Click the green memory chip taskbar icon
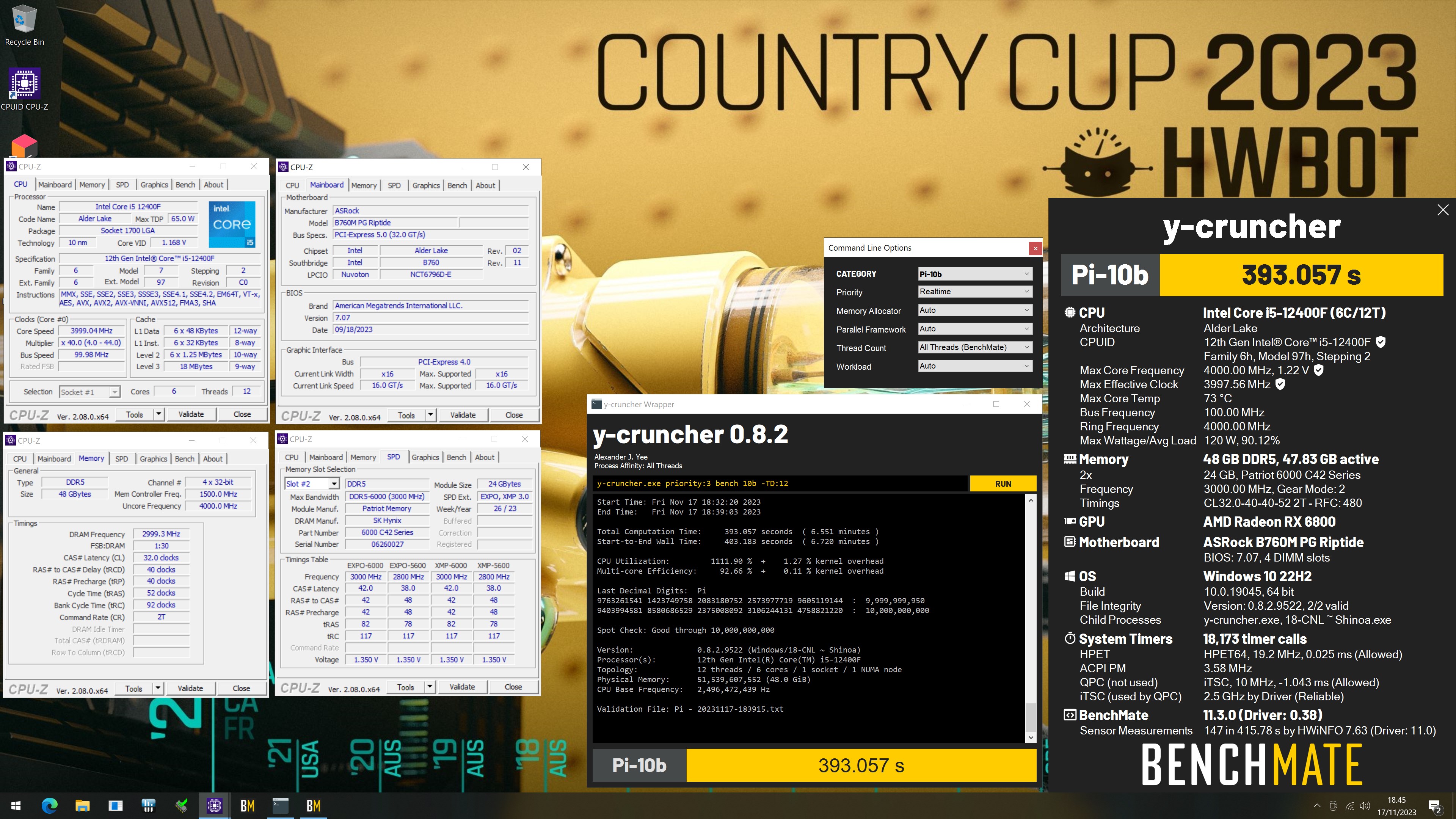 182,805
